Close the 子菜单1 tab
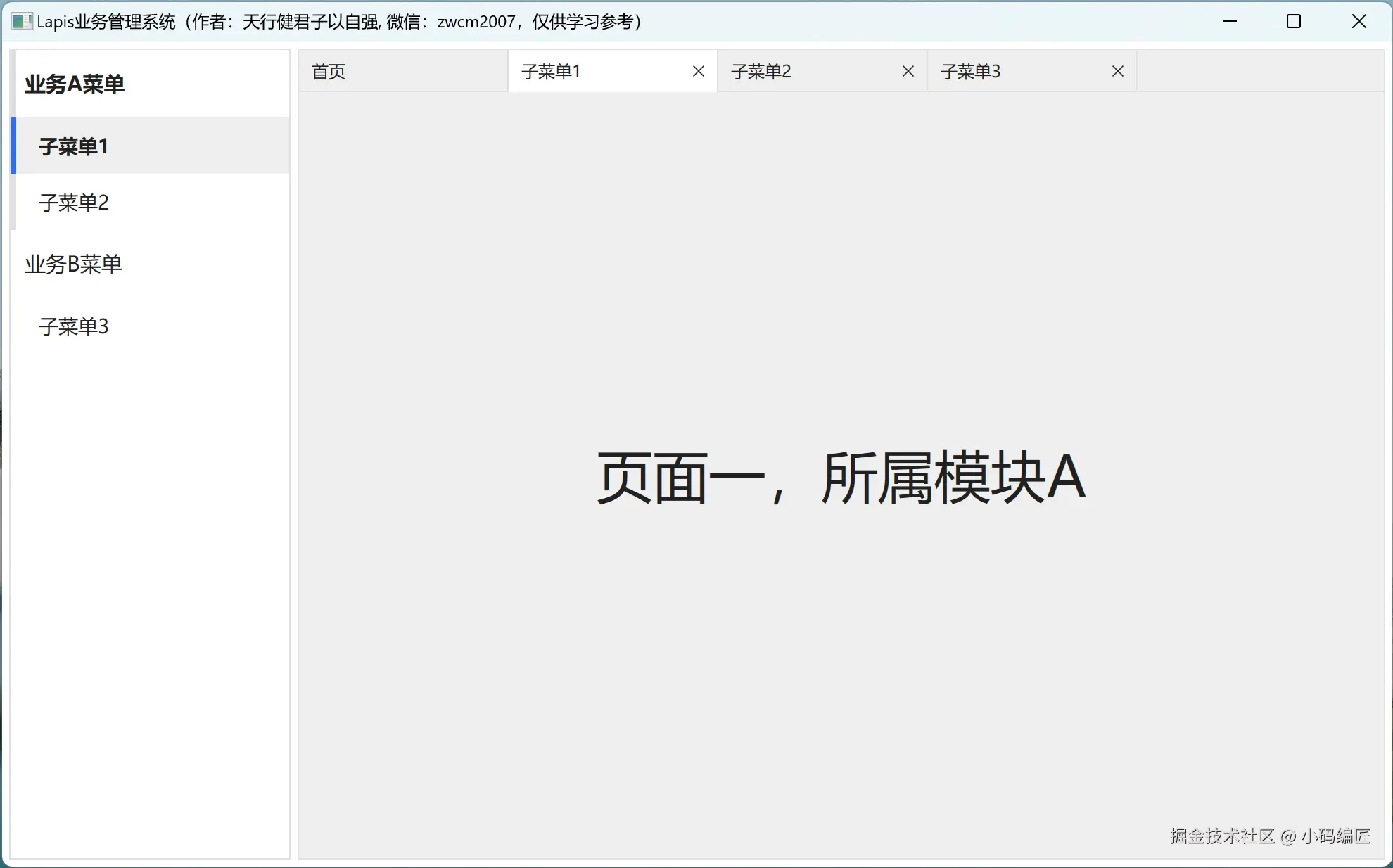The width and height of the screenshot is (1393, 868). (x=698, y=71)
